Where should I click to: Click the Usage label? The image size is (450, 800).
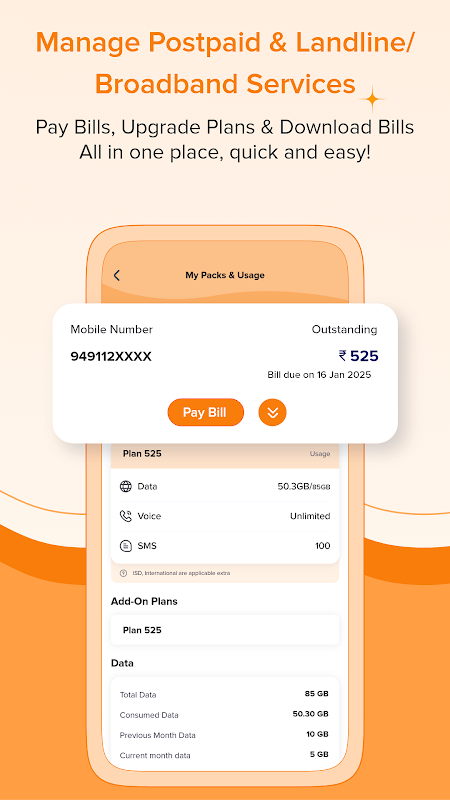pyautogui.click(x=320, y=454)
